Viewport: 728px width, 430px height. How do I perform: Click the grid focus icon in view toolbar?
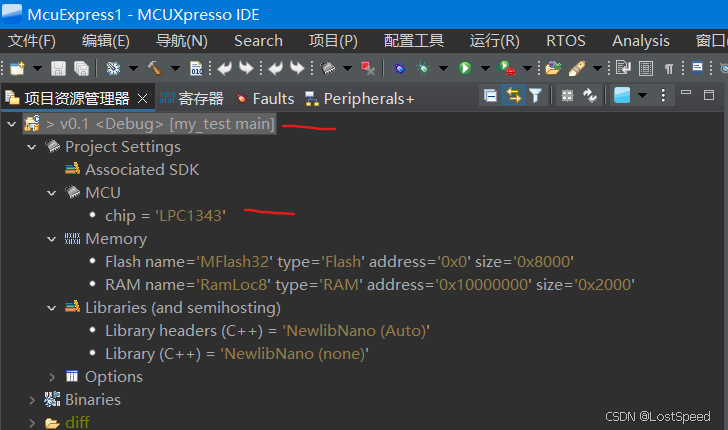click(567, 96)
